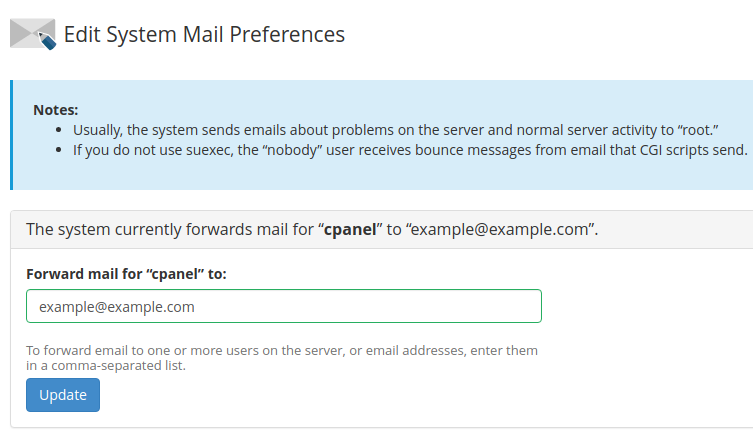Click the second bullet point in Notes

(62, 151)
